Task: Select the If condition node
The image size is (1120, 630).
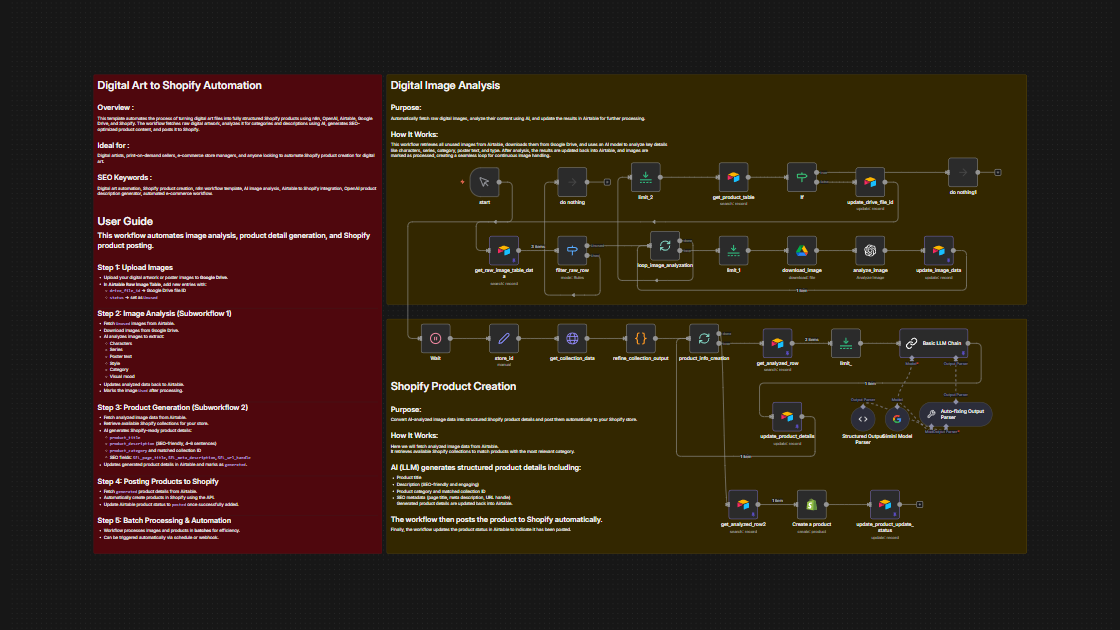Action: (x=800, y=178)
